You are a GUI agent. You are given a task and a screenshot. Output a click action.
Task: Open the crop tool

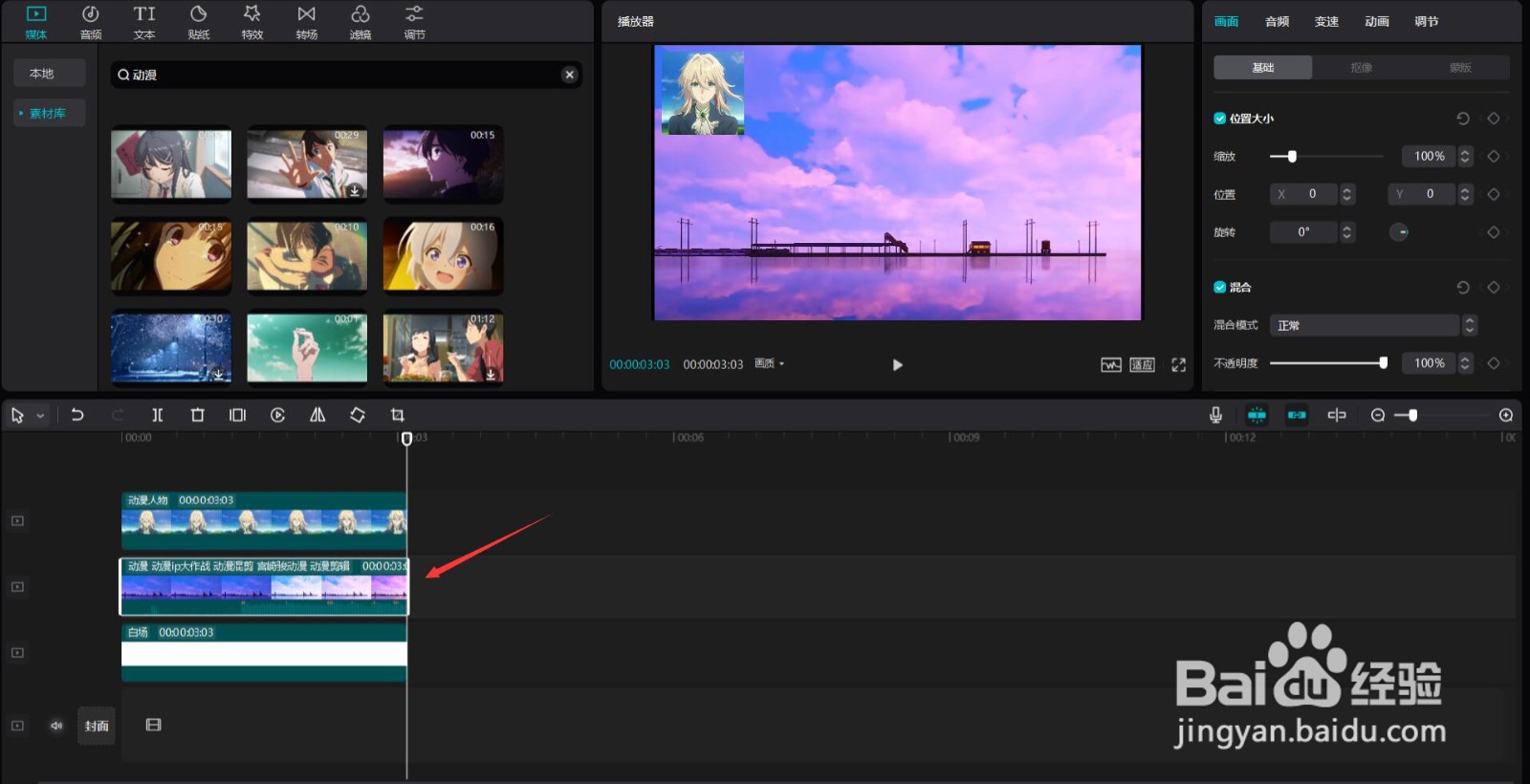[398, 415]
